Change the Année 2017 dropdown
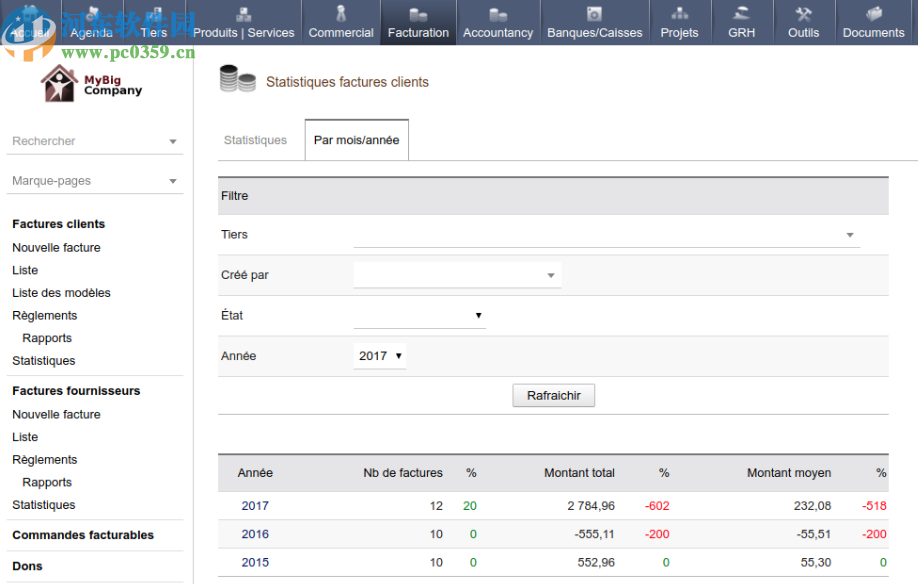The image size is (918, 584). (x=380, y=356)
